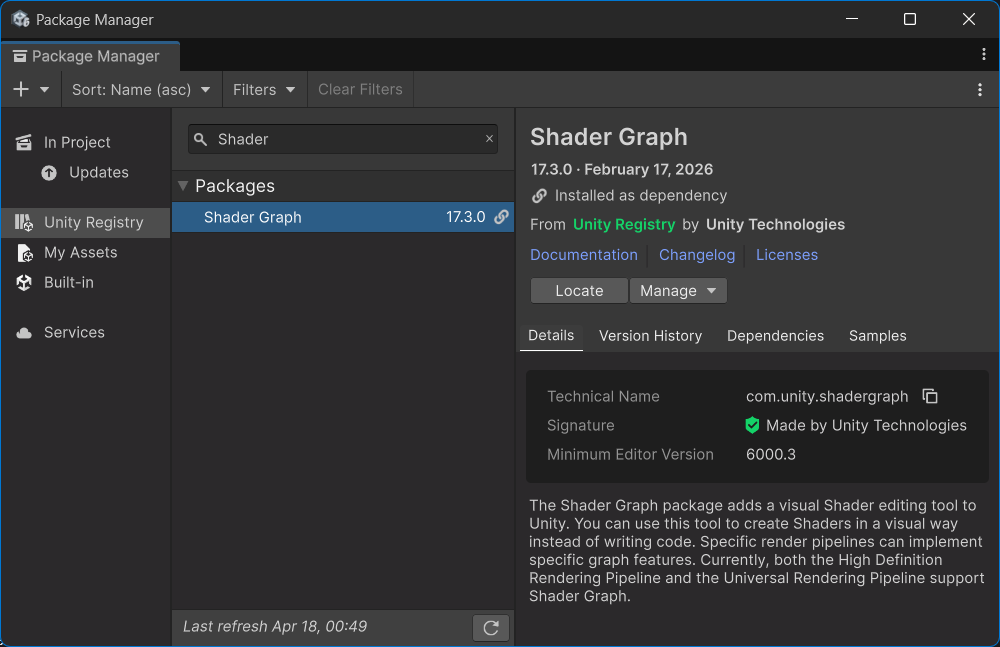The image size is (1000, 647).
Task: Select My Assets in the sidebar
Action: point(85,252)
